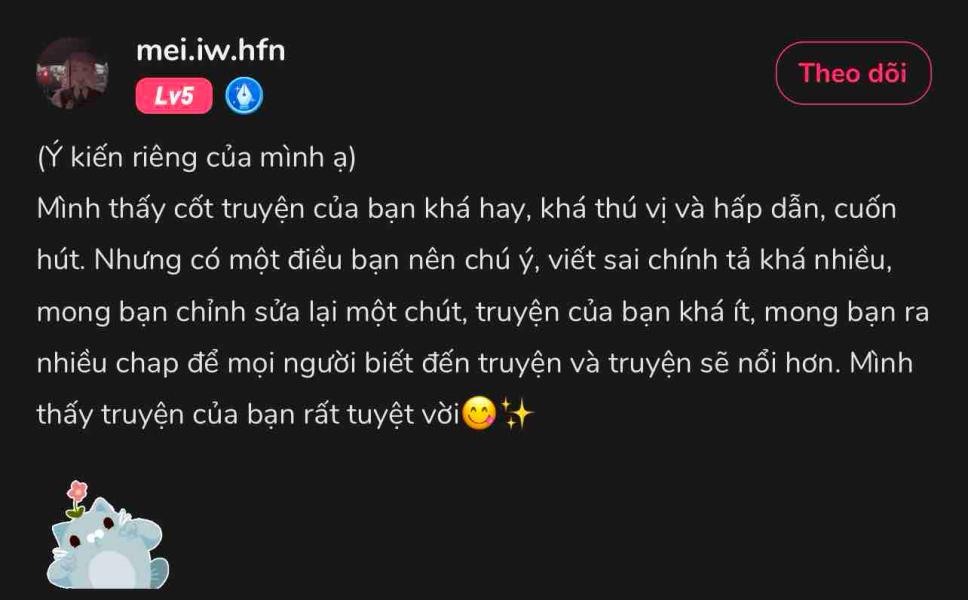Select the line '(Ý kiến riêng của mình ạ)'
This screenshot has width=968, height=600.
click(196, 157)
